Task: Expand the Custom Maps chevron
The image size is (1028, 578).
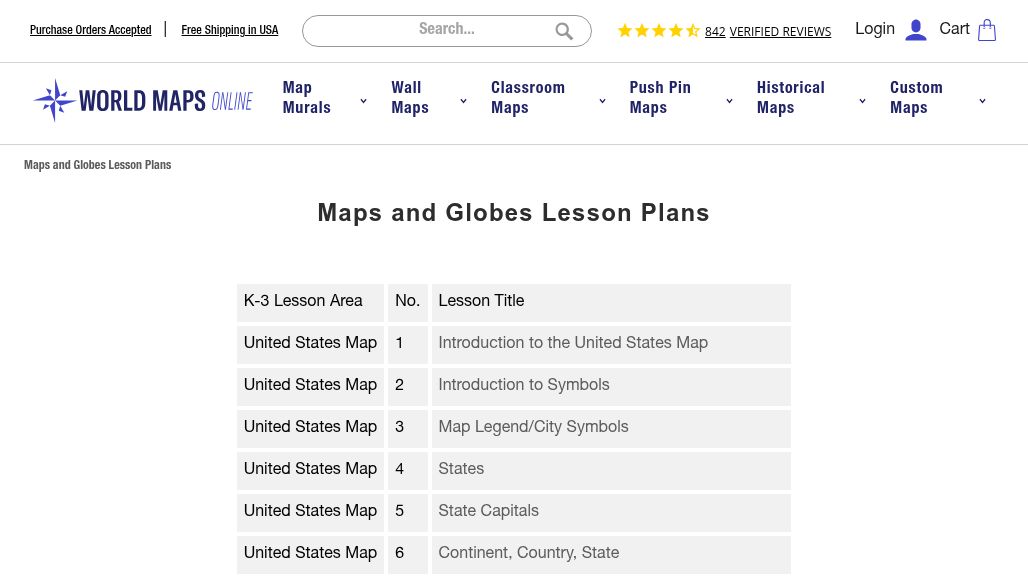Action: tap(982, 101)
